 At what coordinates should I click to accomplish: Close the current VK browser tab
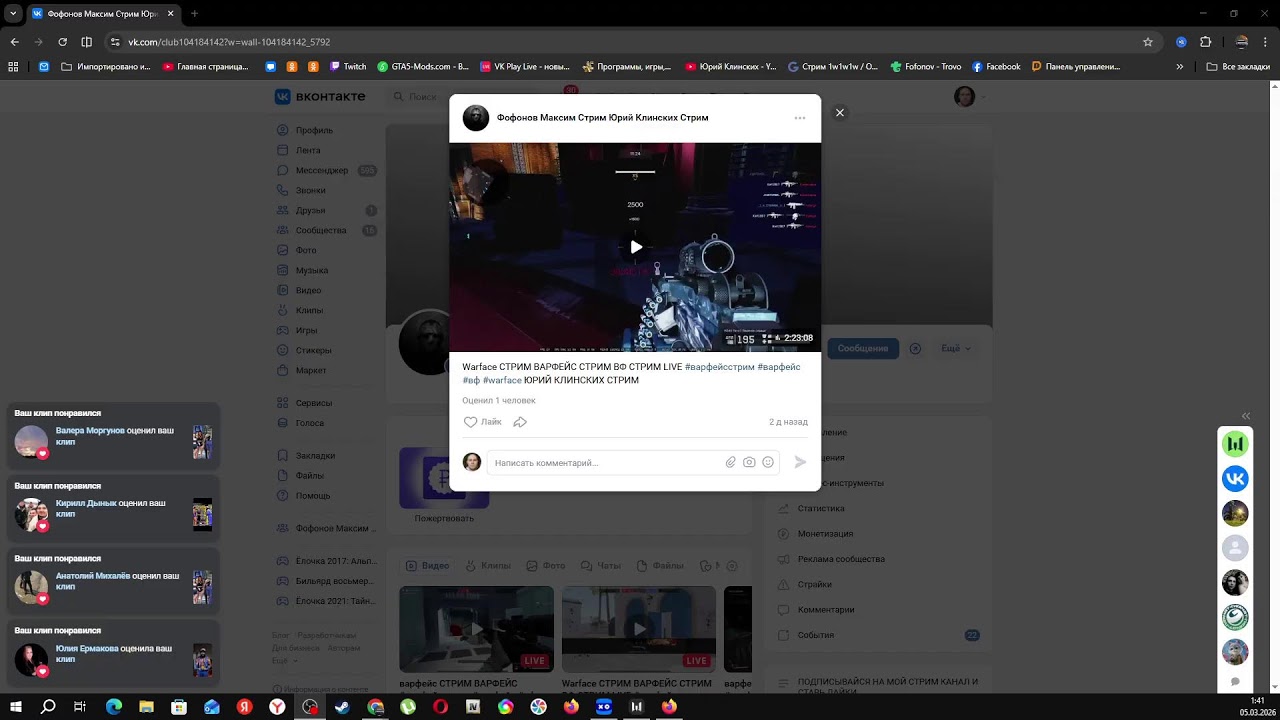[170, 14]
